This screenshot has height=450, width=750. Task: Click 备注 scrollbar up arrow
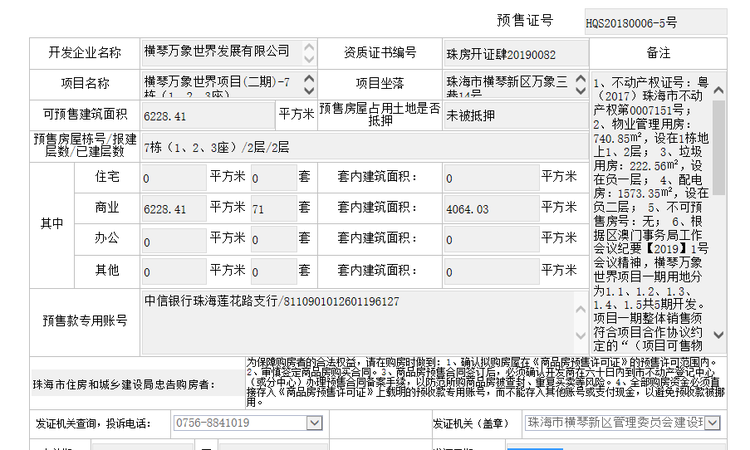coord(718,90)
